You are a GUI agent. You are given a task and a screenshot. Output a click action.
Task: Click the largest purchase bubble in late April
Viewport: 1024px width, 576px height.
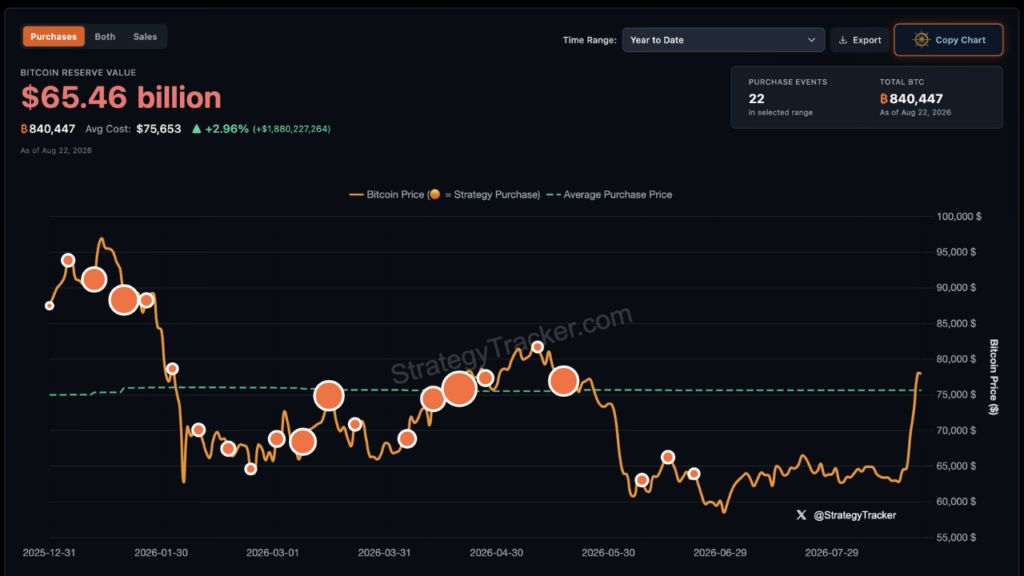(x=459, y=389)
